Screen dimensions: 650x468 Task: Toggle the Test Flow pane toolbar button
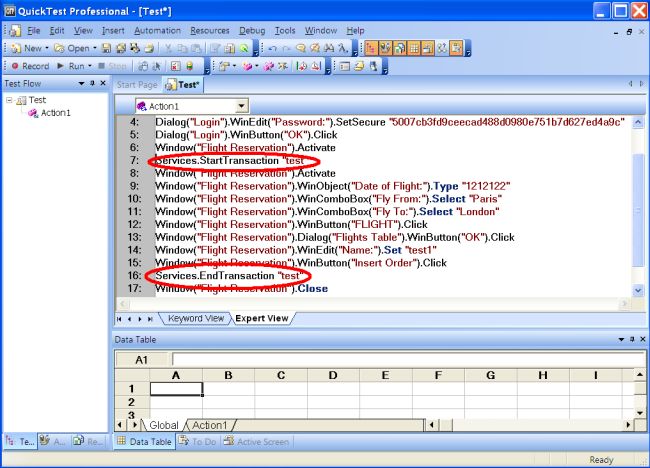[x=370, y=48]
